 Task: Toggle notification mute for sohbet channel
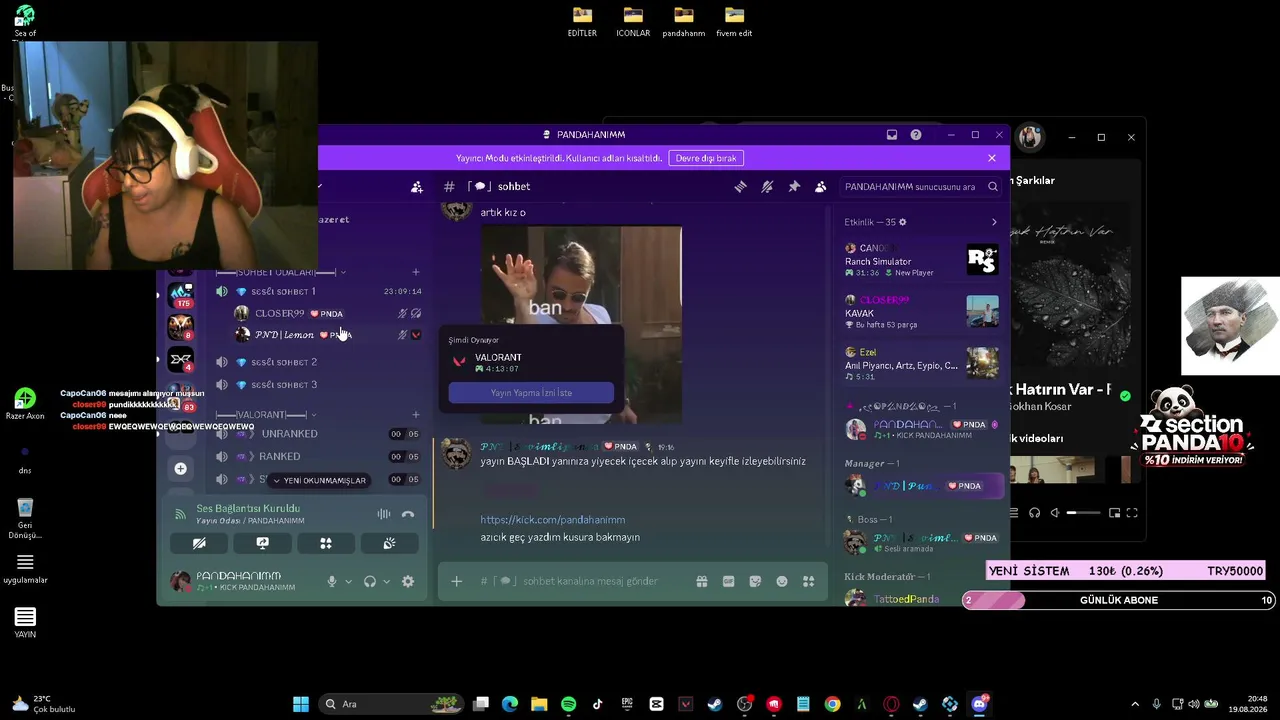coord(767,187)
